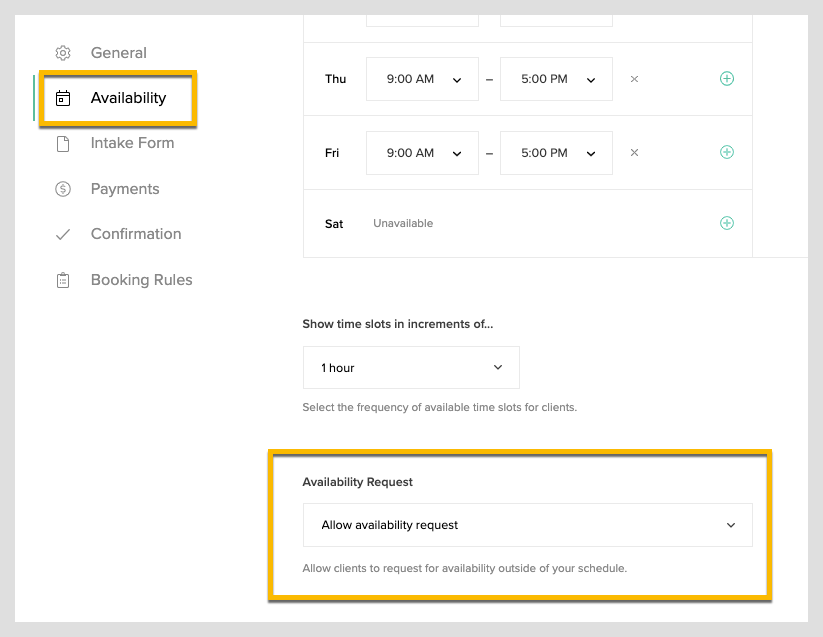Click the General gear icon
The width and height of the screenshot is (823, 637).
(63, 53)
